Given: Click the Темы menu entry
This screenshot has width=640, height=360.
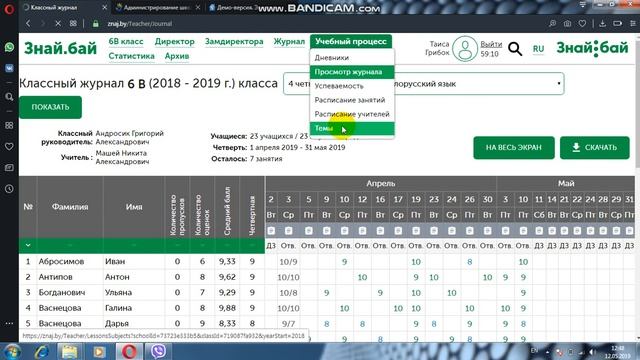Looking at the screenshot, I should (x=352, y=128).
